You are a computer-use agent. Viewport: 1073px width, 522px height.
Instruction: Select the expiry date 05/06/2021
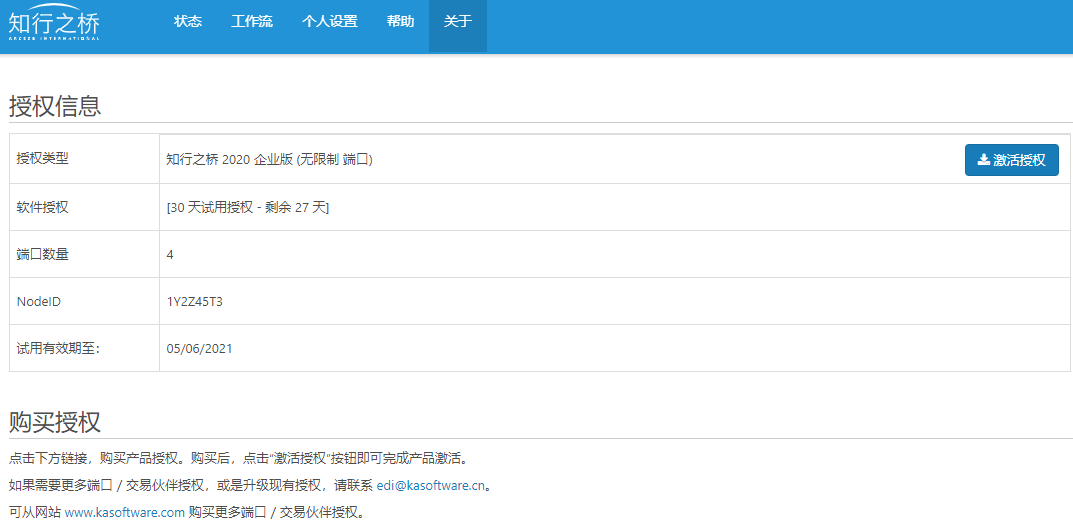click(199, 348)
